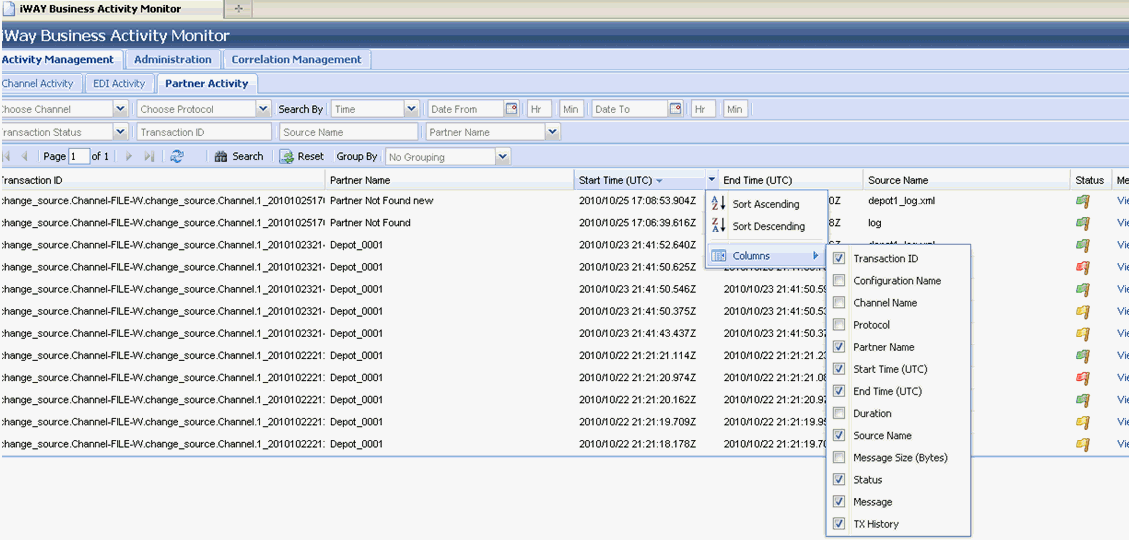The height and width of the screenshot is (540, 1129).
Task: Click the status flag in the 17:06:39.616Z row
Action: [1082, 223]
